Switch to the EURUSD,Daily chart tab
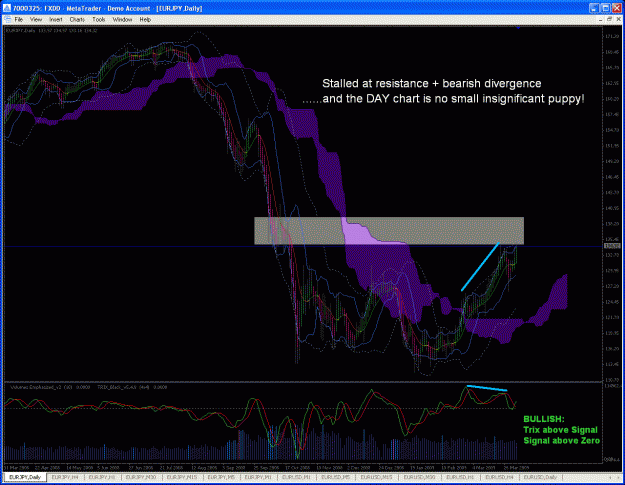 coord(540,477)
